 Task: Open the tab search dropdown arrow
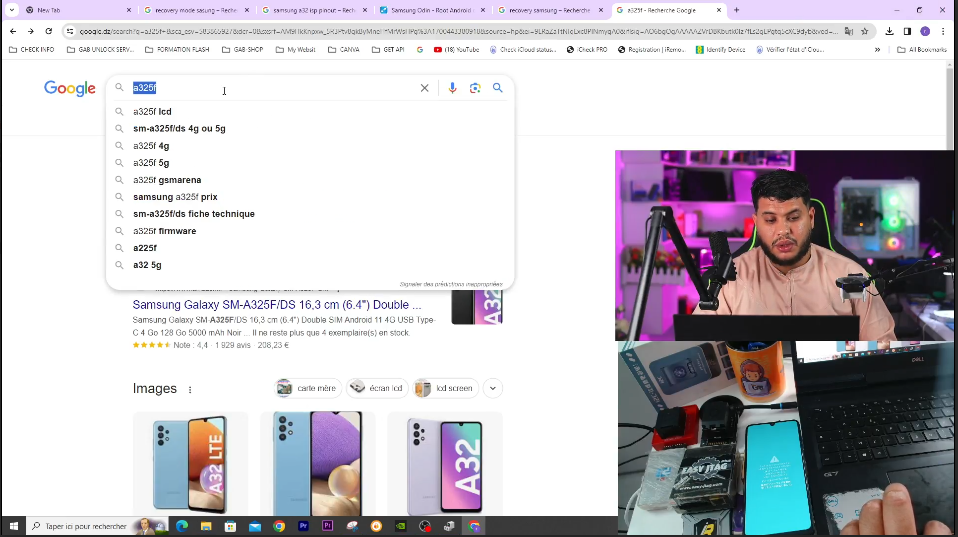click(12, 10)
